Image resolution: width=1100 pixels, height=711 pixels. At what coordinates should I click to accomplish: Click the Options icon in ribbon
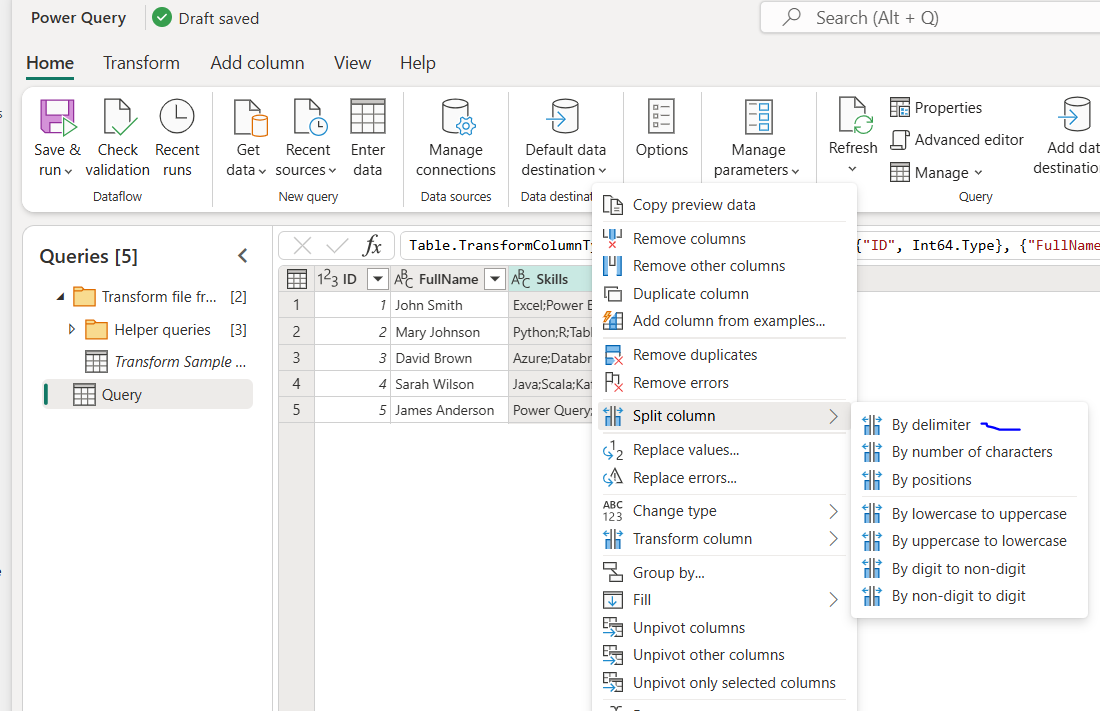pyautogui.click(x=661, y=118)
